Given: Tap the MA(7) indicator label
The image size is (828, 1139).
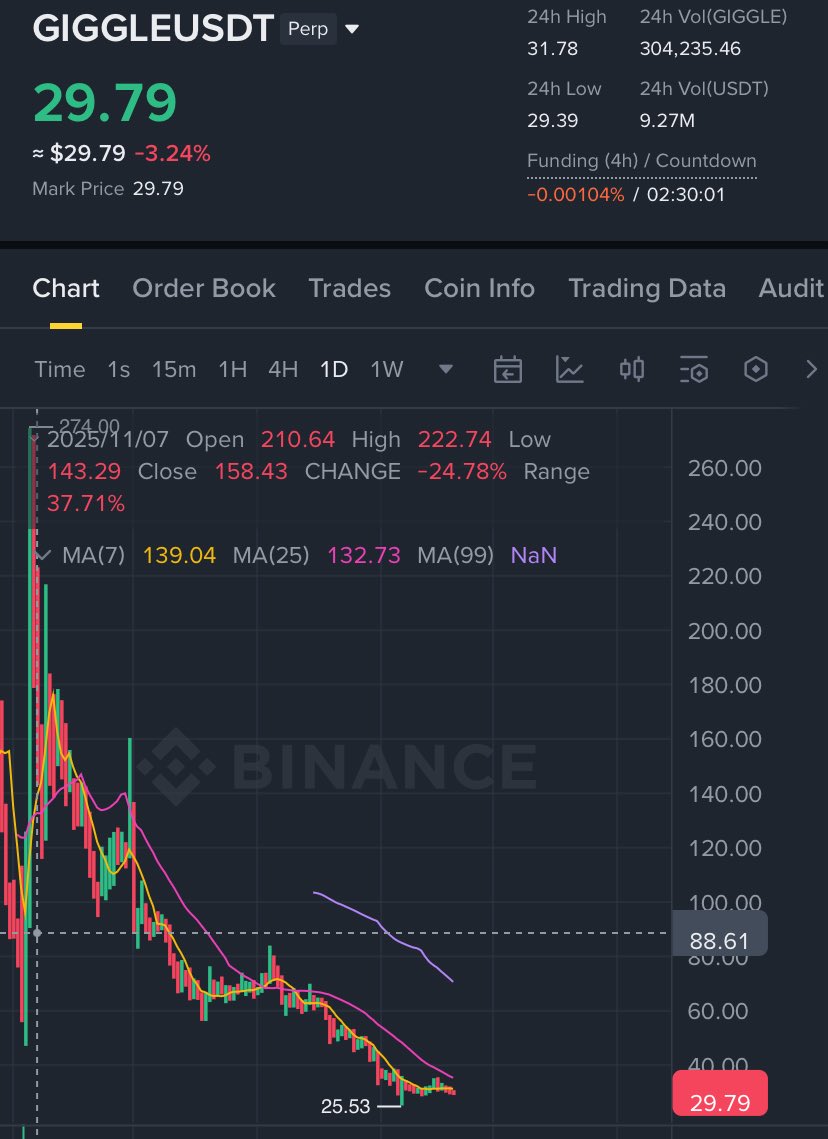Looking at the screenshot, I should 94,556.
